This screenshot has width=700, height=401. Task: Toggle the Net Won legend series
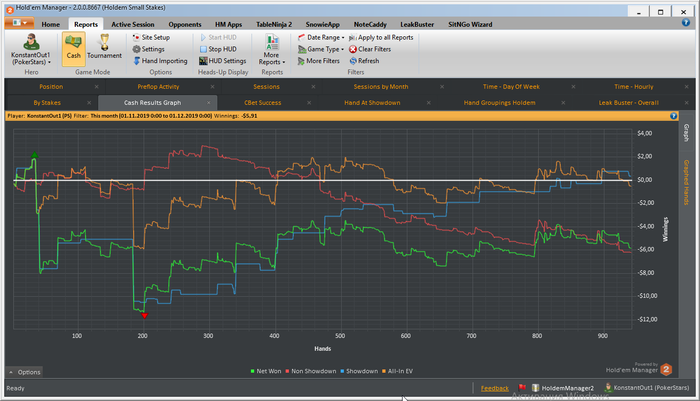pyautogui.click(x=266, y=371)
